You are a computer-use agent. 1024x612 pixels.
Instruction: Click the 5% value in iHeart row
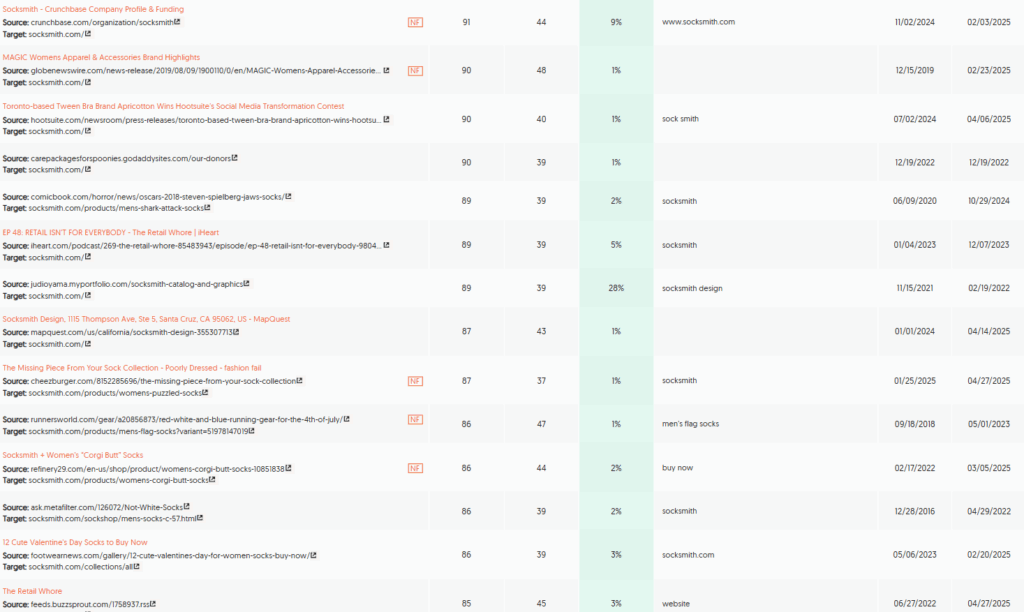[x=616, y=245]
